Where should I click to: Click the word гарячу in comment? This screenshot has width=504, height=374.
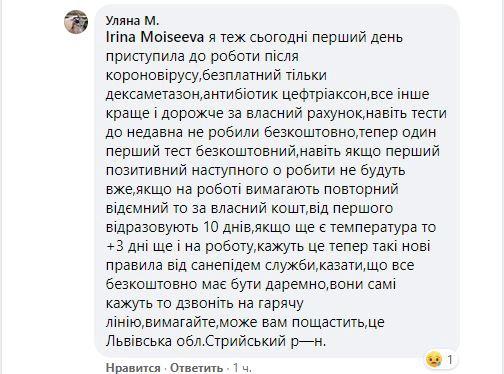pyautogui.click(x=280, y=304)
